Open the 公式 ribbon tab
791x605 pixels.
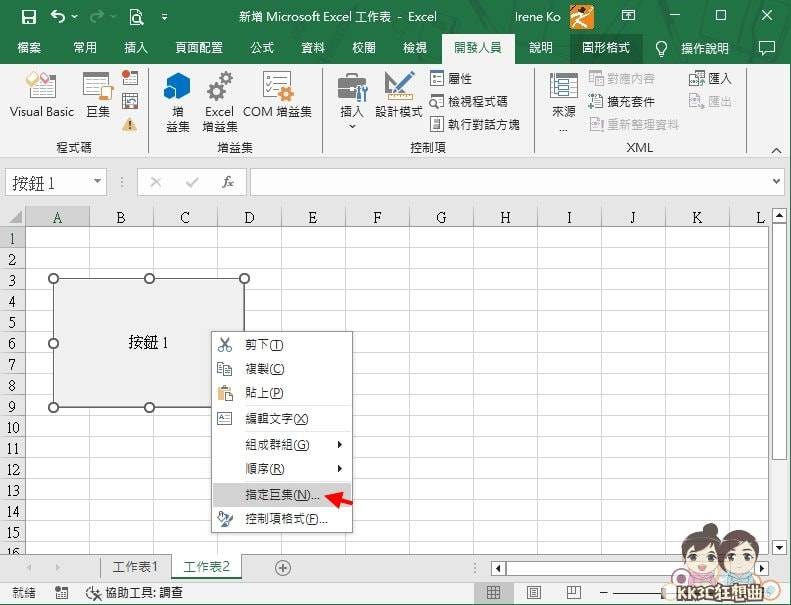(x=262, y=48)
